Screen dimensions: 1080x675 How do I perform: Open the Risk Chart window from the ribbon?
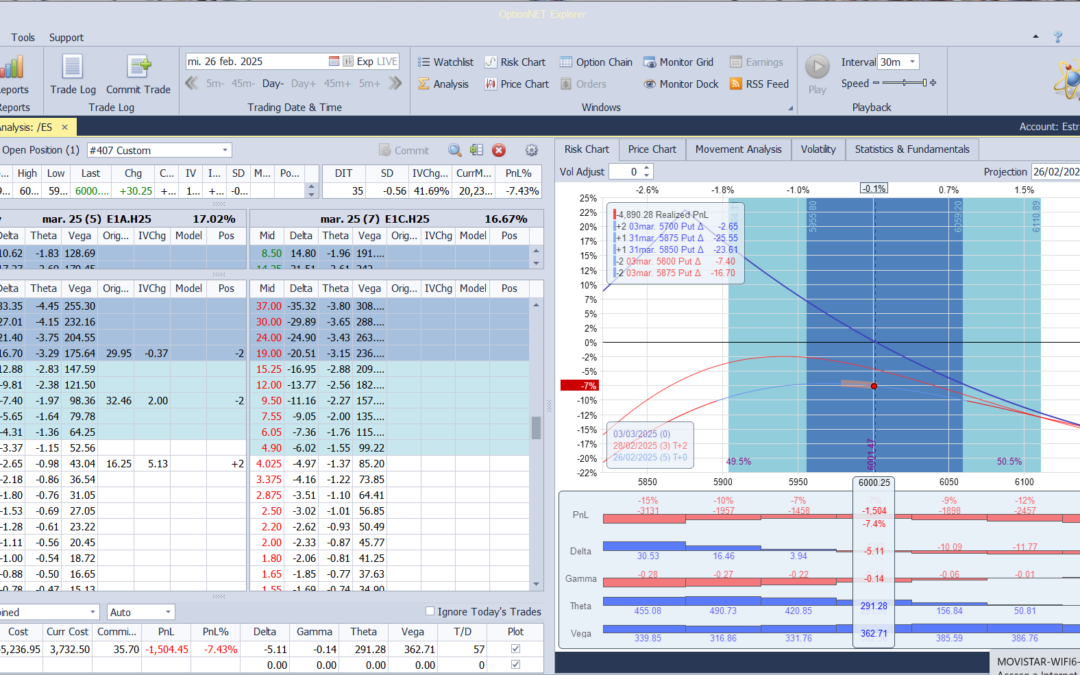click(515, 62)
